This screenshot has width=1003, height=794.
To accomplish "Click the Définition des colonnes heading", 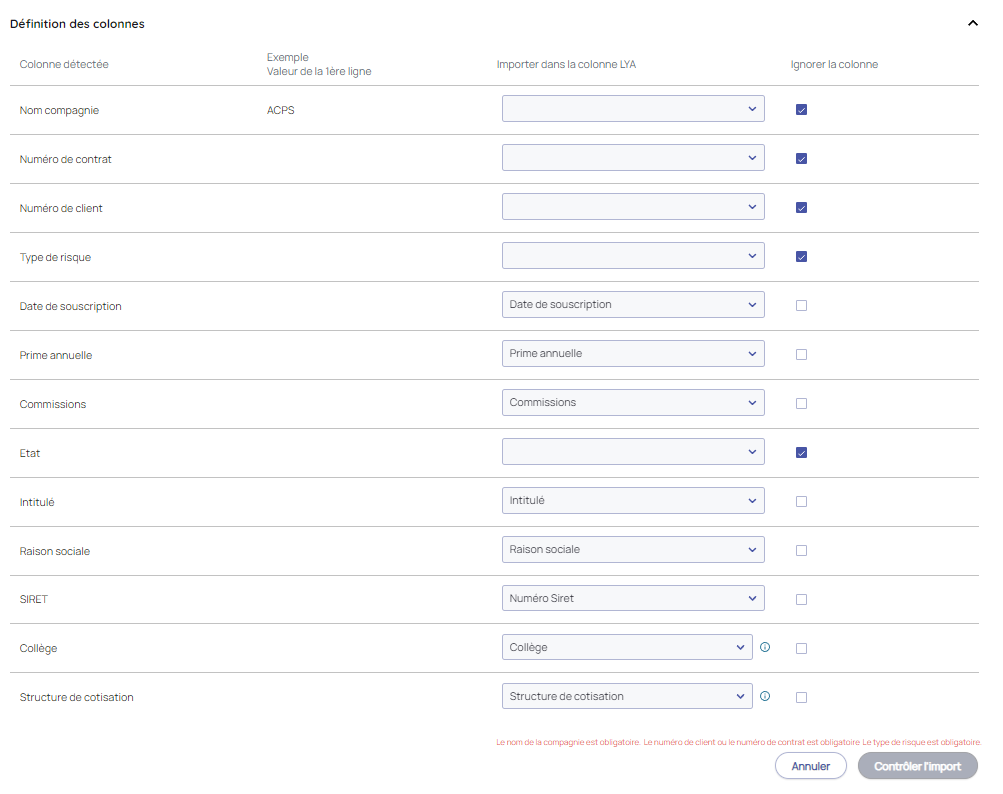I will [x=77, y=24].
